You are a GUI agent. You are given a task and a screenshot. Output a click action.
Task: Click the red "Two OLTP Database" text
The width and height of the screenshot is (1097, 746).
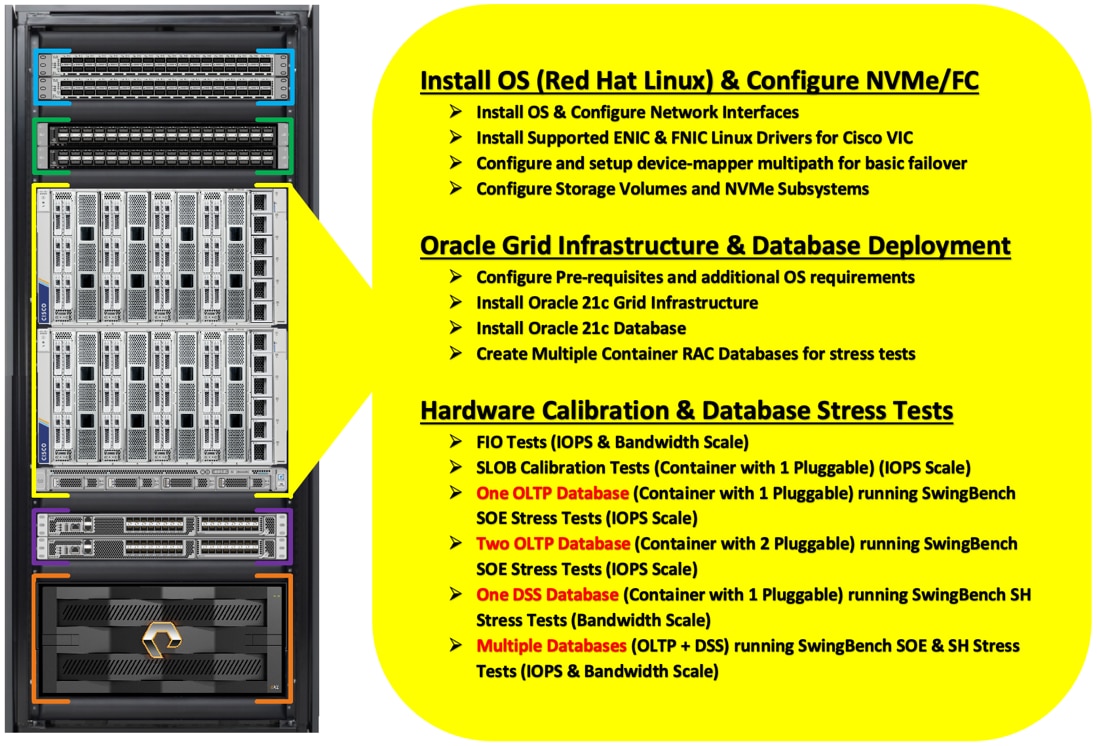click(553, 544)
